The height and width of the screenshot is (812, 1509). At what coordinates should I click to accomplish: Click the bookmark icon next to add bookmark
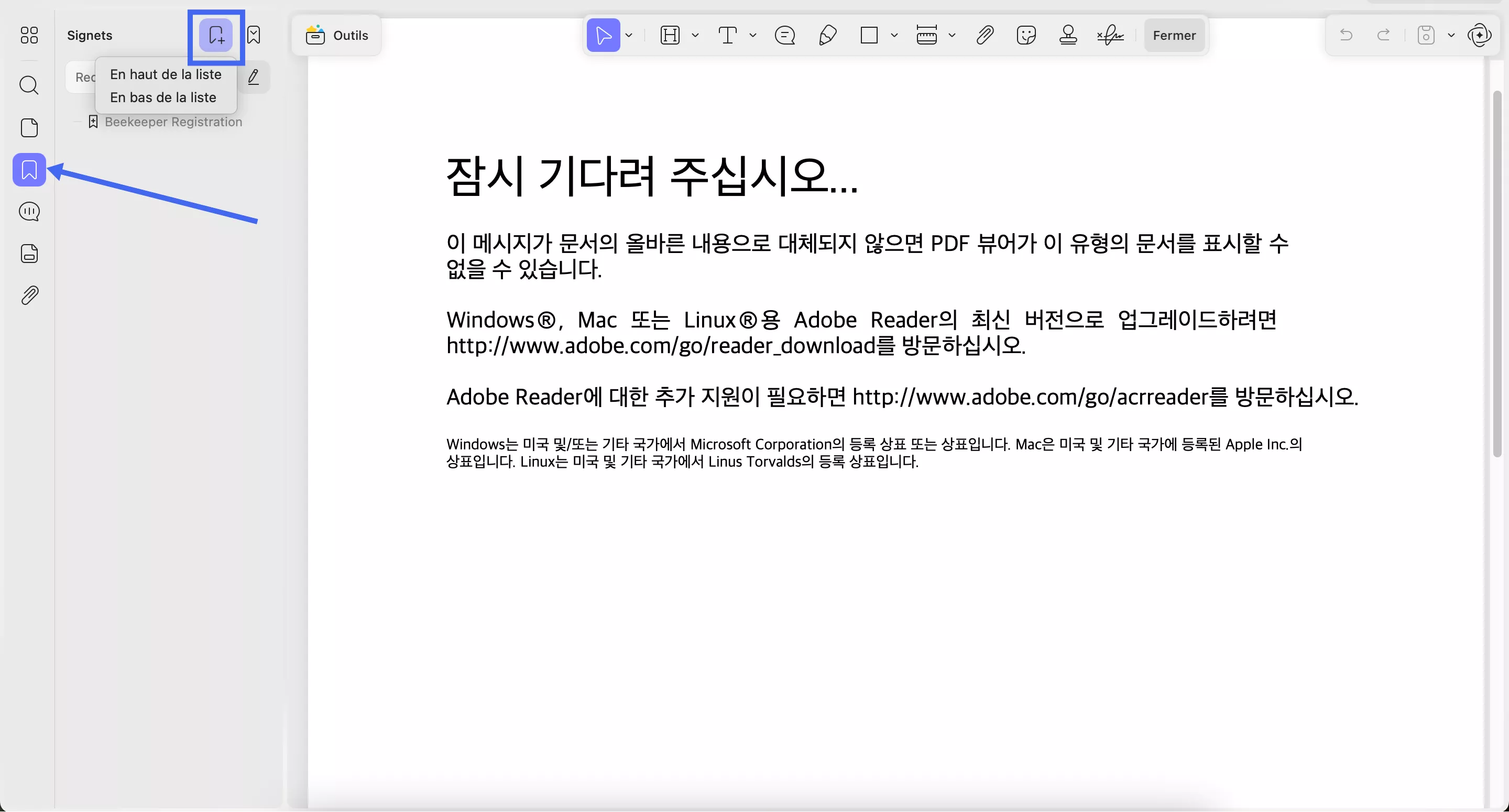[x=254, y=35]
